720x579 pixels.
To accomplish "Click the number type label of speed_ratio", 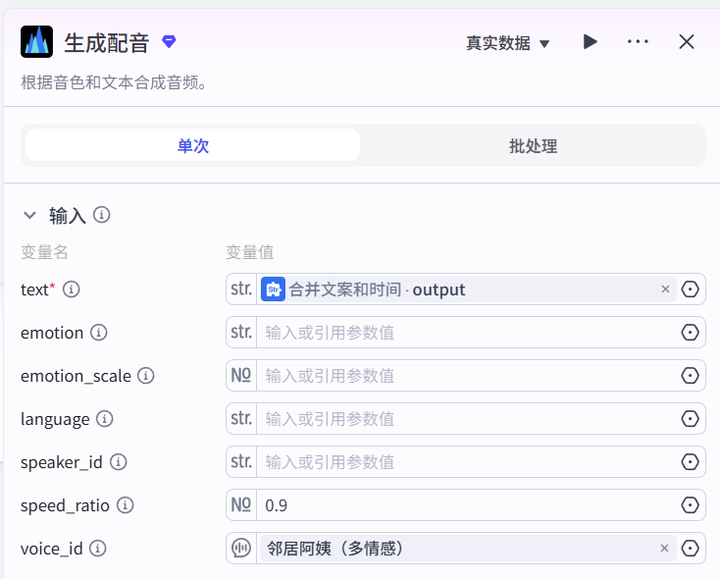I will coord(241,505).
